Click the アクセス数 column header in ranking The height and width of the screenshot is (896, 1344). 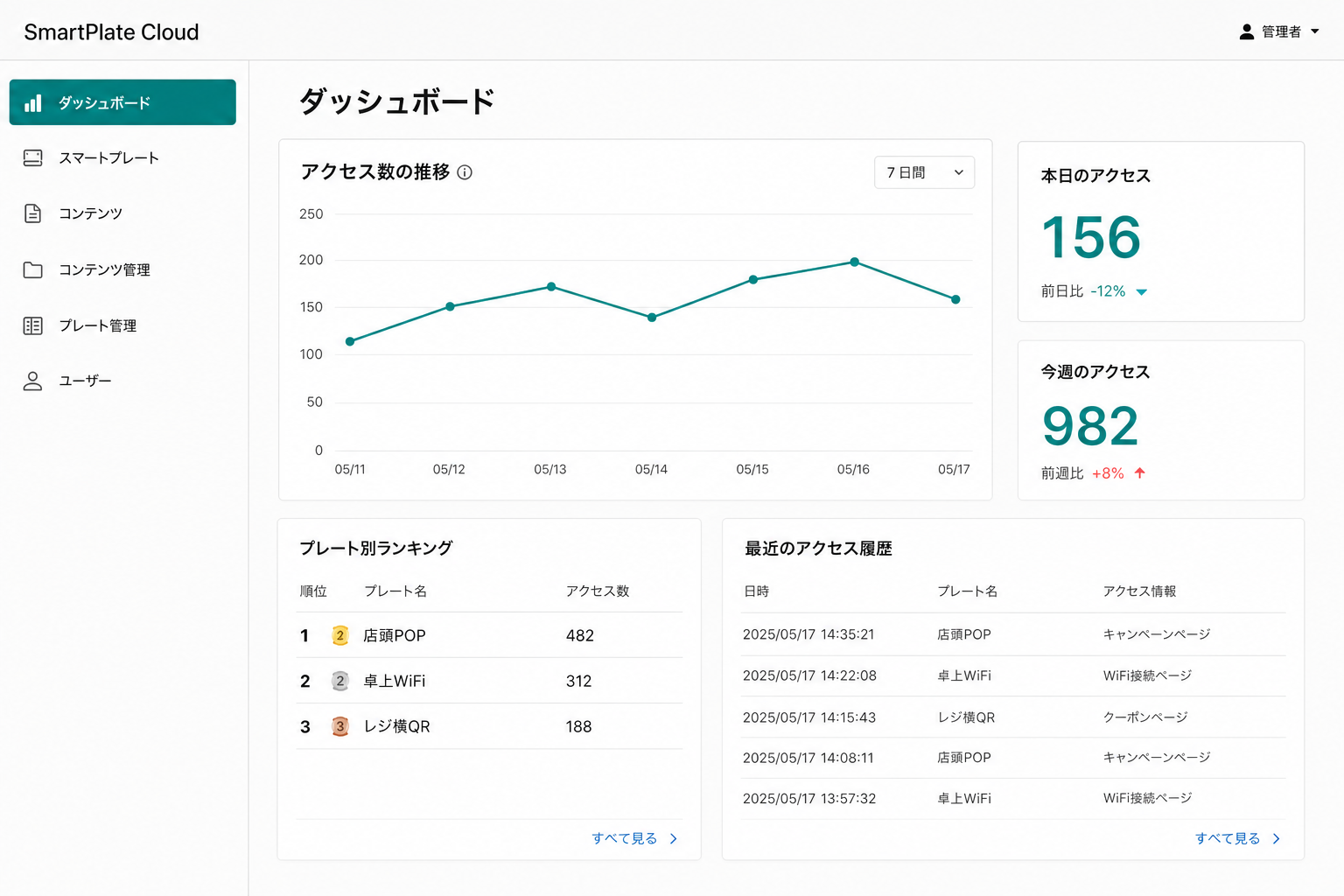(x=598, y=591)
